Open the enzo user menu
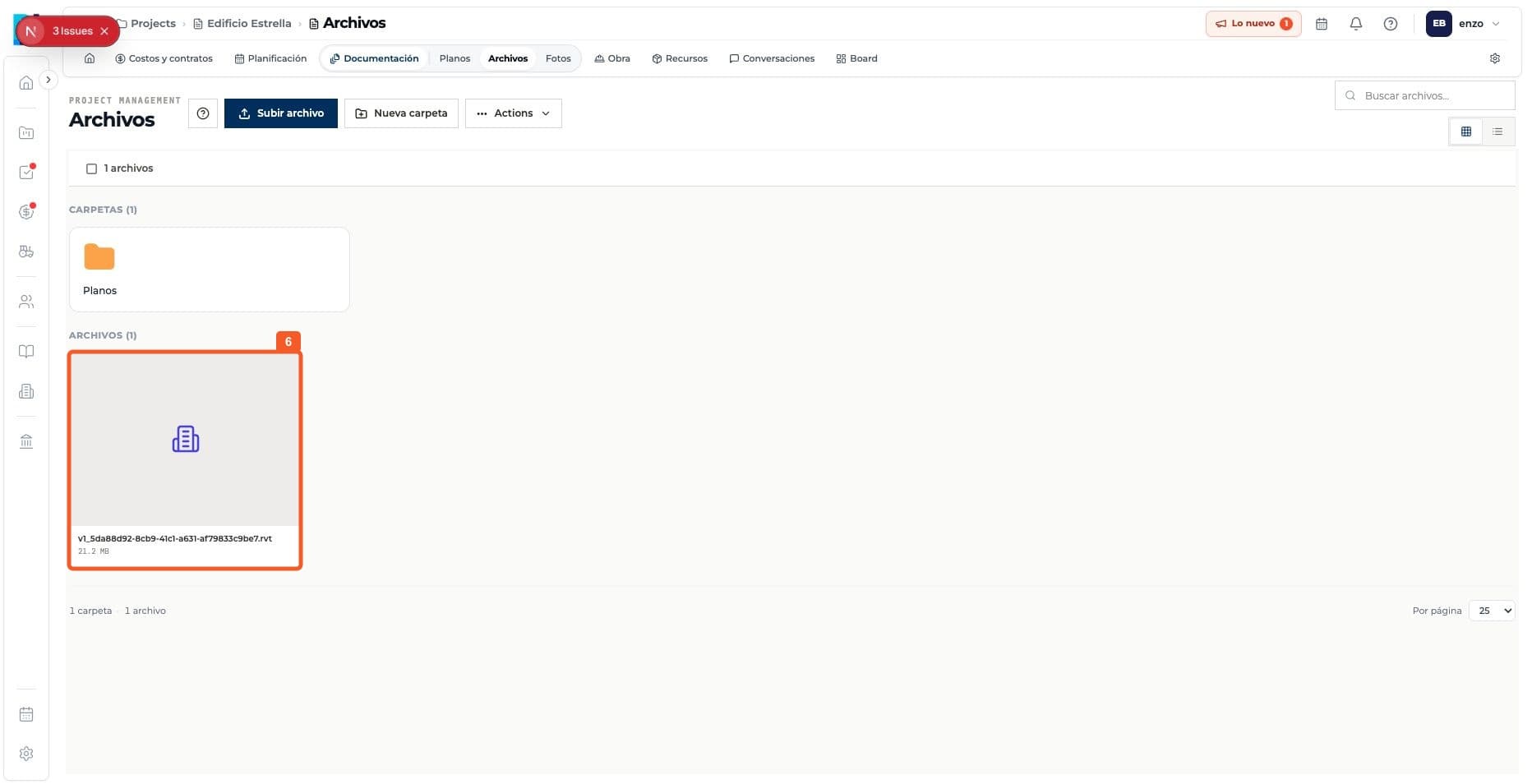 click(1464, 24)
